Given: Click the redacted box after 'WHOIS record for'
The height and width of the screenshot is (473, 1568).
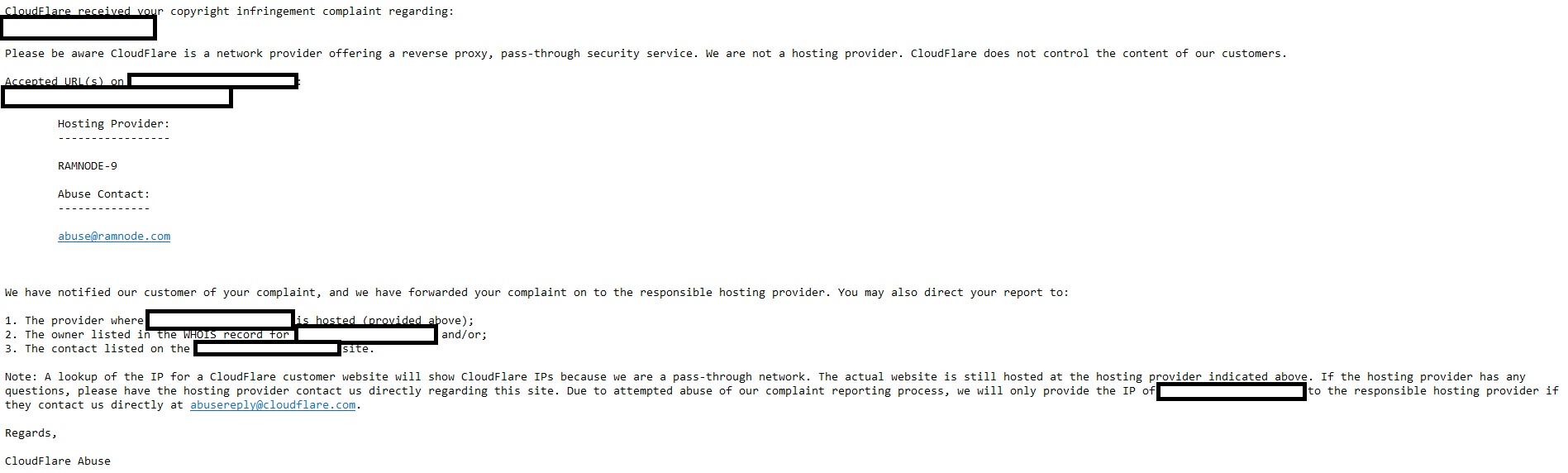Looking at the screenshot, I should (x=366, y=334).
